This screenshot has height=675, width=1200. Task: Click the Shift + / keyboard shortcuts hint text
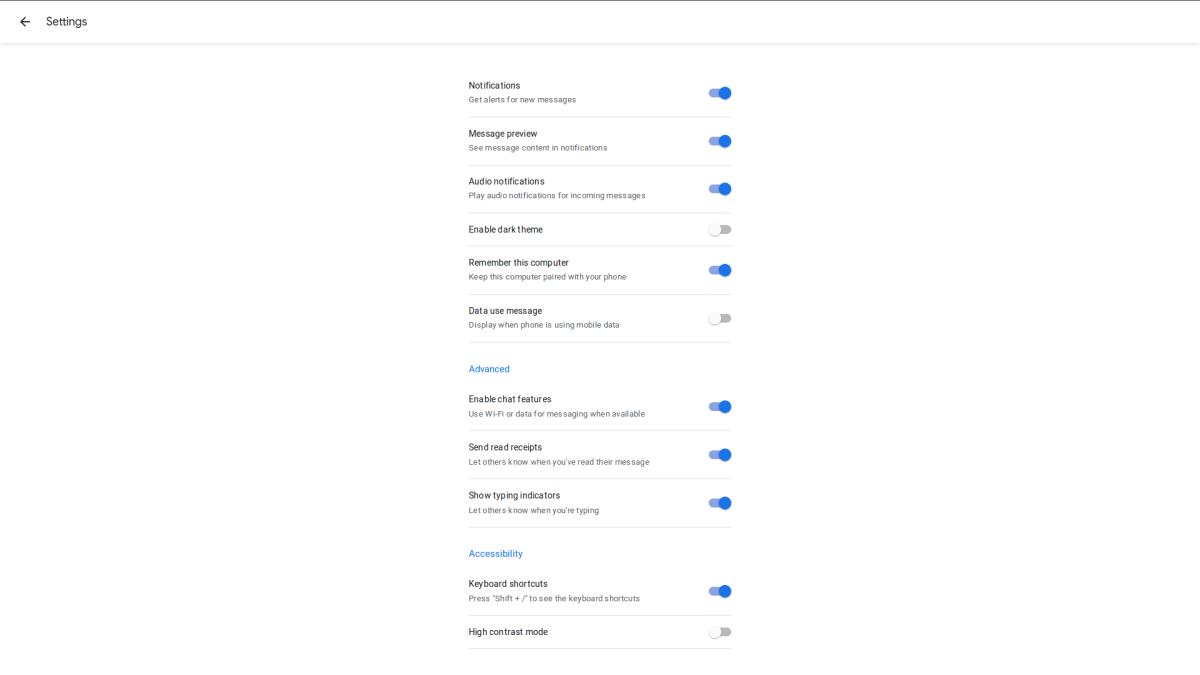pos(554,599)
